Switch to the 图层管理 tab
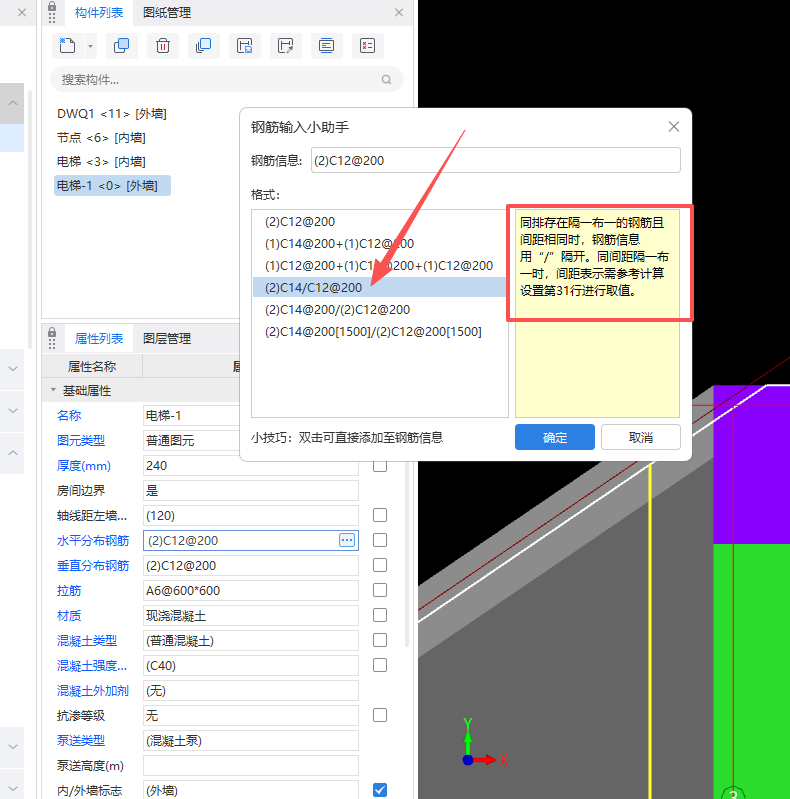Screen dimensions: 790x799 point(167,339)
